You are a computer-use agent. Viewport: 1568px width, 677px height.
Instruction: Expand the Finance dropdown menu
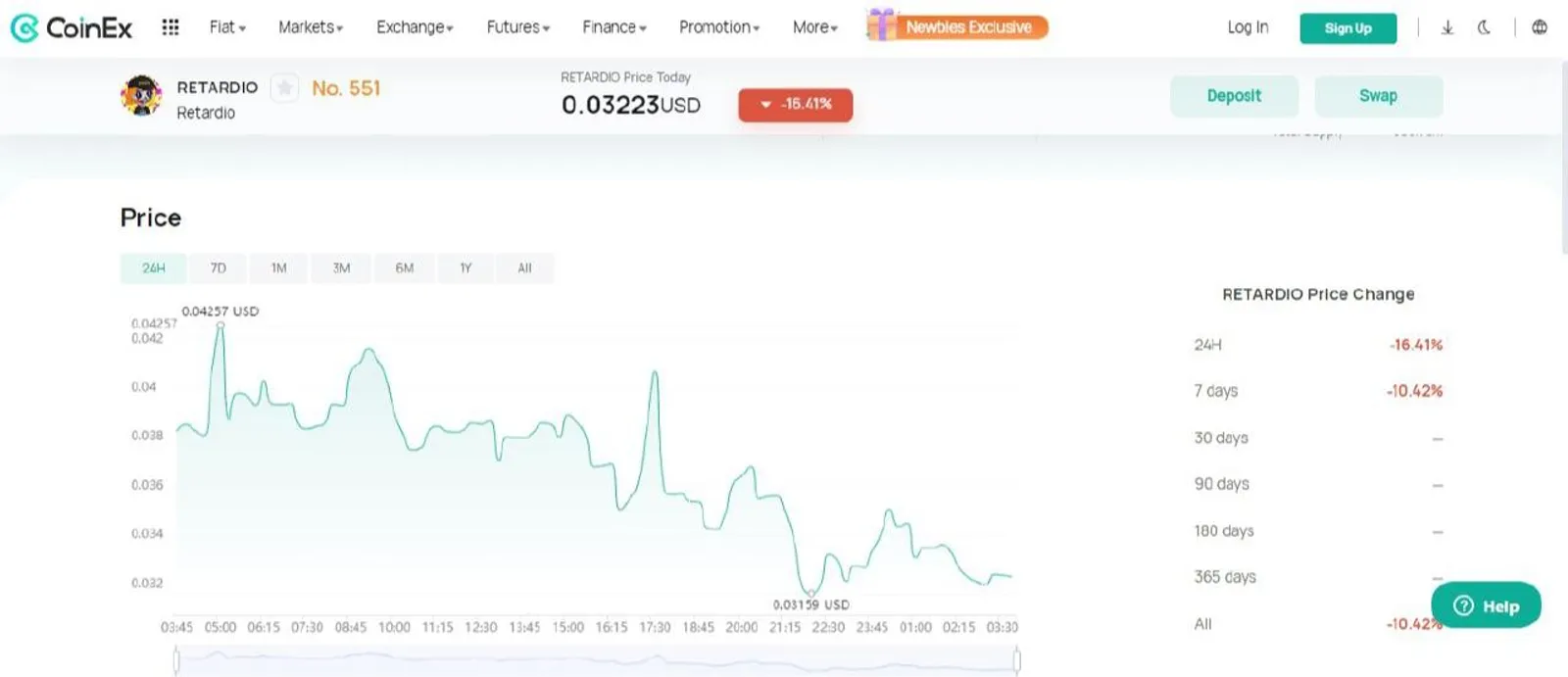pos(614,27)
